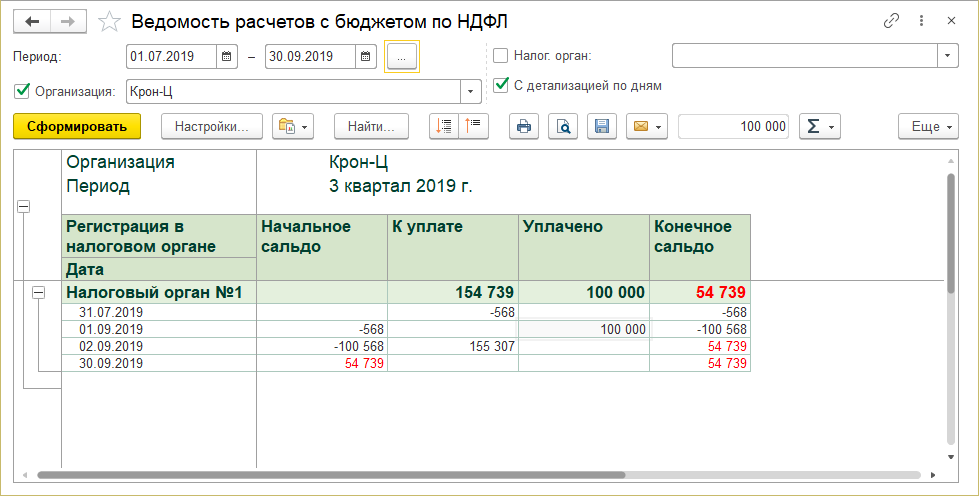Open calendar for start date 01.07.2019
Viewport: 979px width, 496px height.
coord(227,57)
